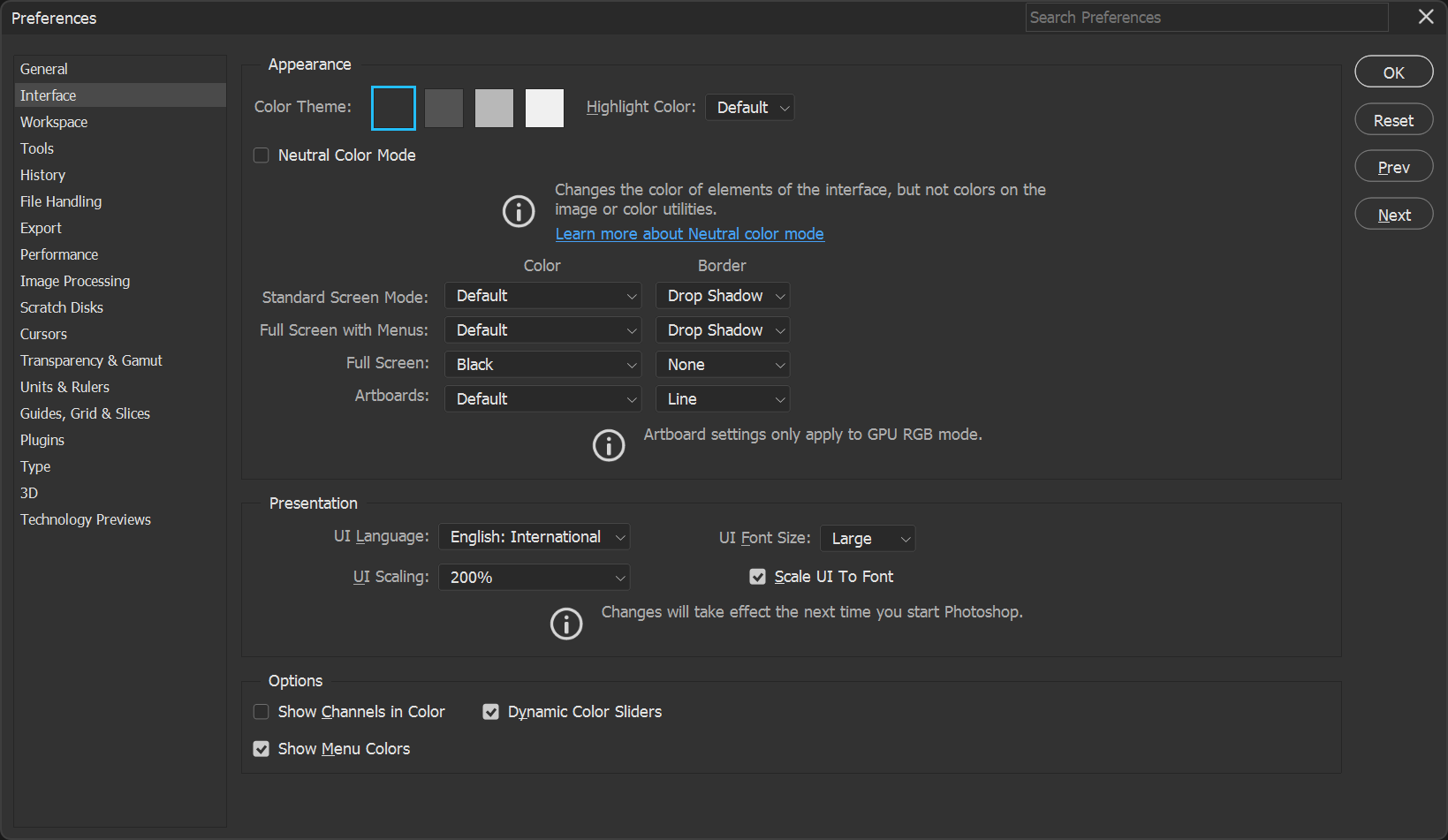Open the Full Screen color dropdown showing Black
This screenshot has width=1448, height=840.
tap(542, 364)
